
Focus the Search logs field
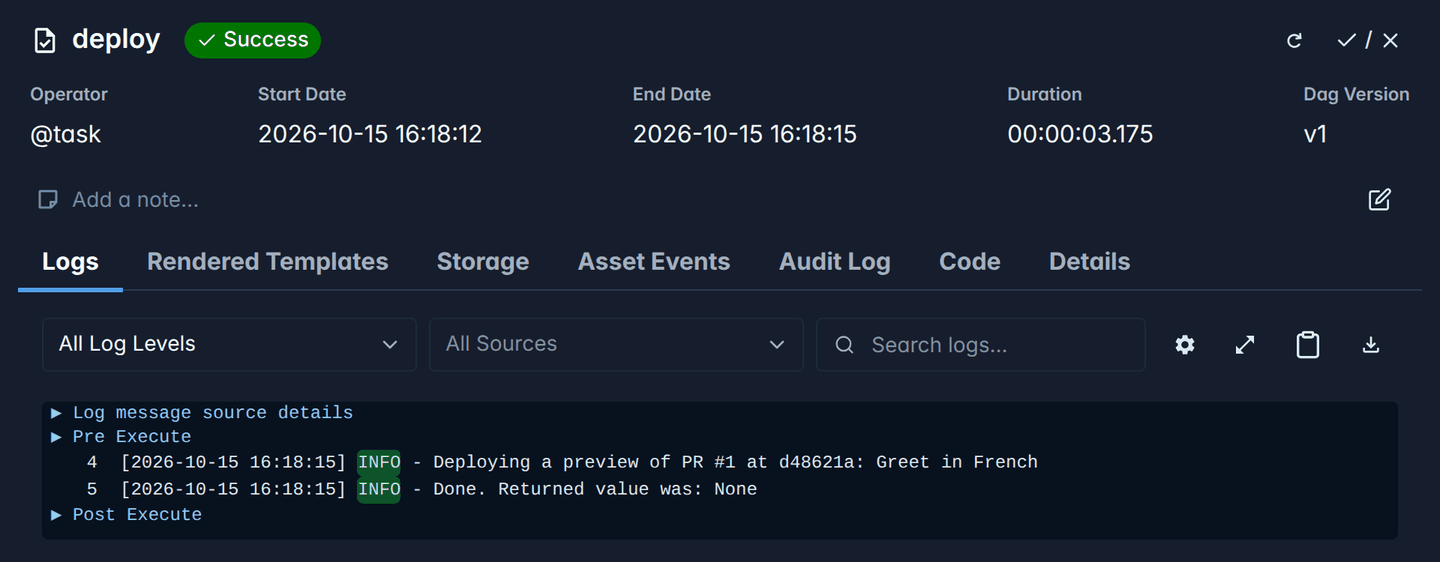click(x=981, y=344)
